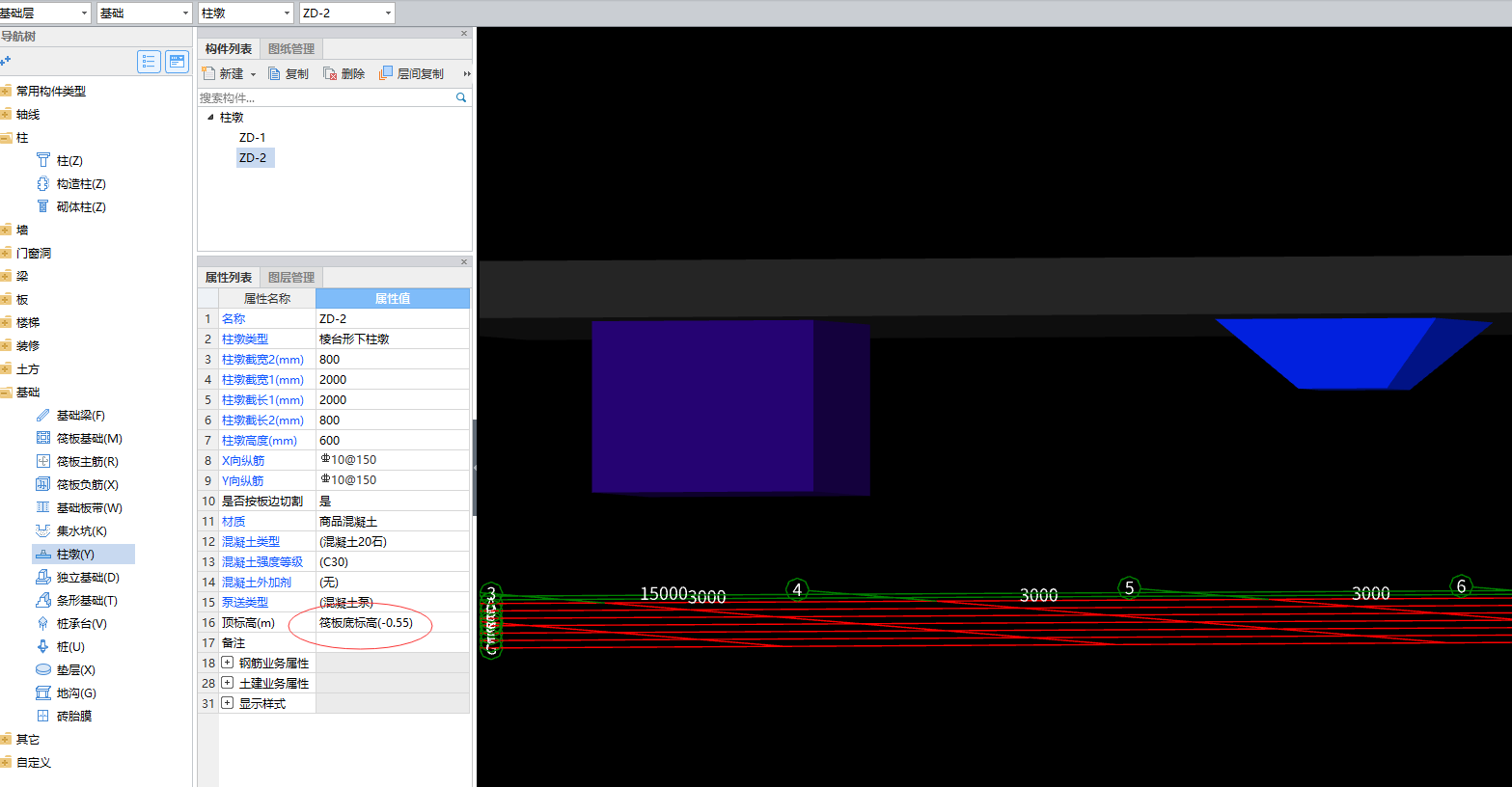
Task: Expand 墙 folder
Action: tap(6, 230)
